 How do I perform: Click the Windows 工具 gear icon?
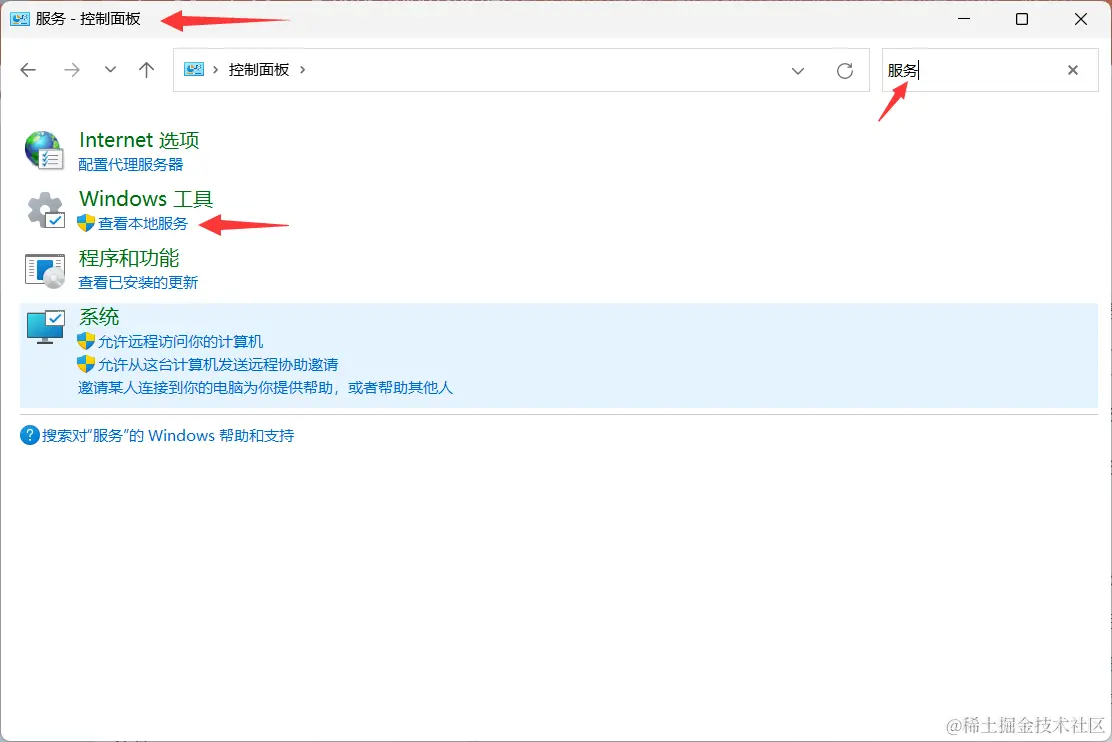43,209
